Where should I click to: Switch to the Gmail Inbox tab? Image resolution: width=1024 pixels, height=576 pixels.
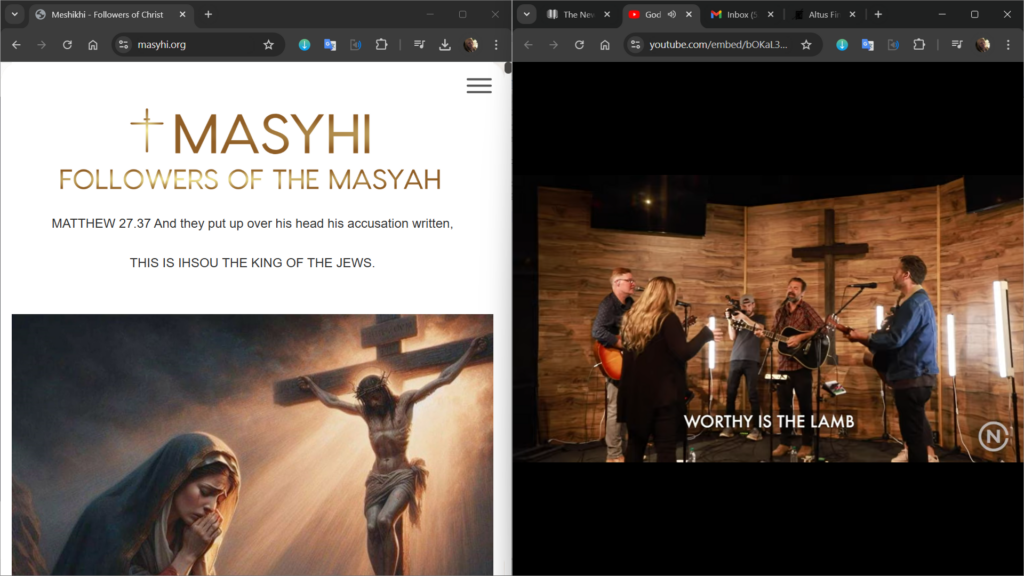pos(737,15)
